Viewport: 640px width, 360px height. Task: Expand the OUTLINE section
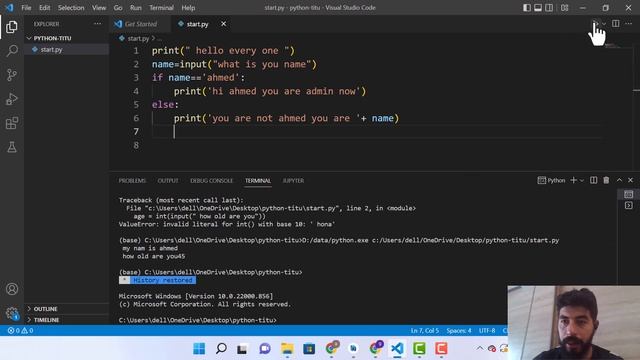click(x=67, y=309)
